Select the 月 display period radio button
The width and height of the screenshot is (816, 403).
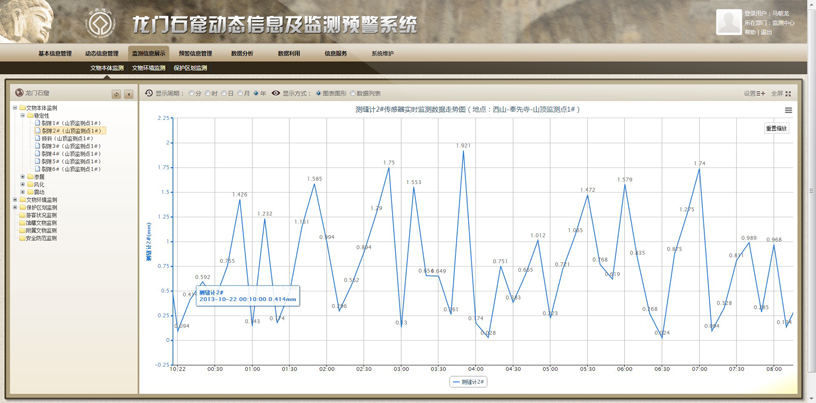pyautogui.click(x=240, y=93)
